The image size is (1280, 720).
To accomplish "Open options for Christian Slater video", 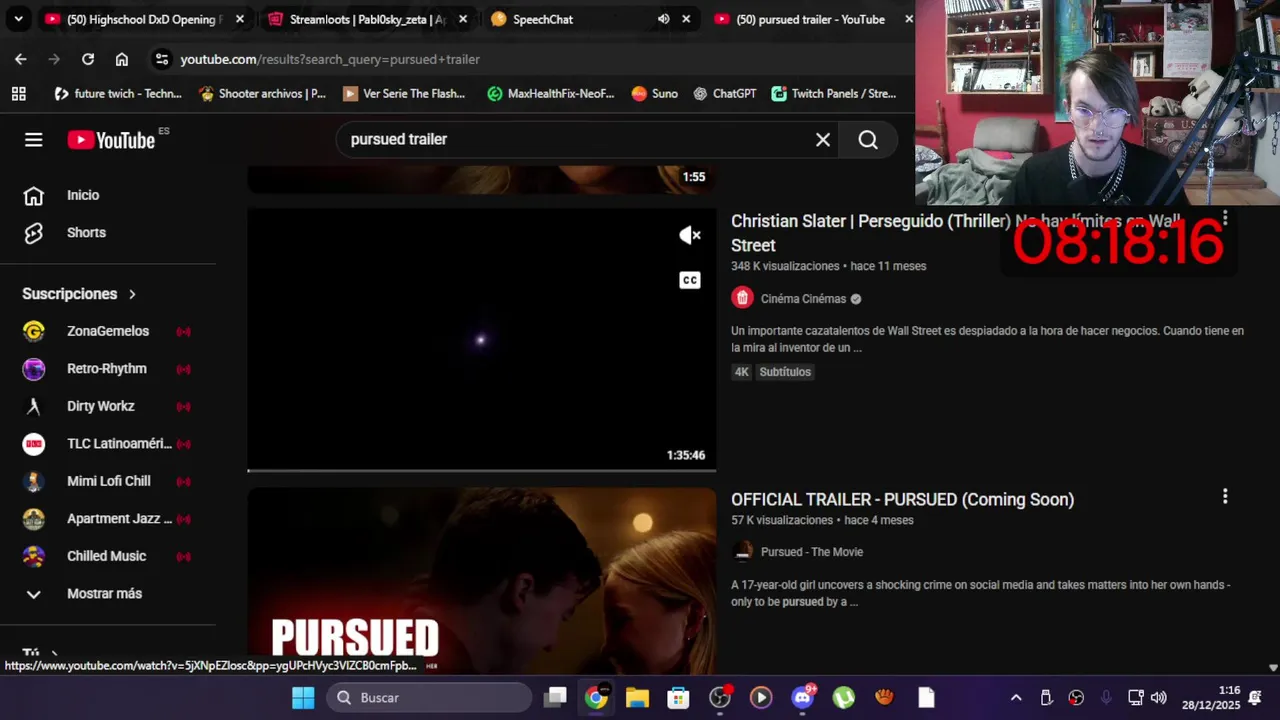I will (1225, 219).
